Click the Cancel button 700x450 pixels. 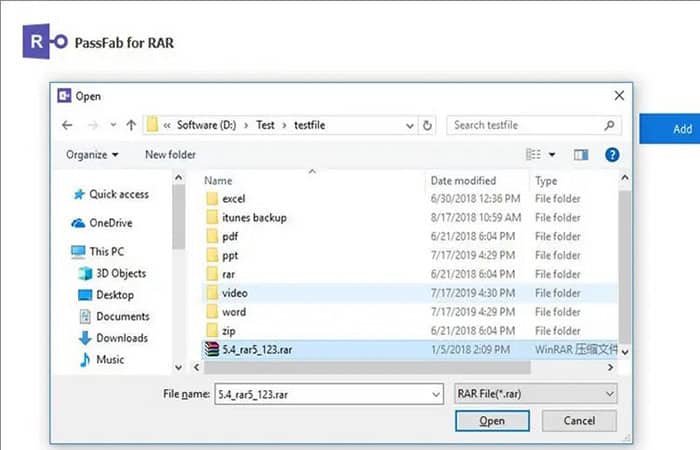(x=579, y=421)
